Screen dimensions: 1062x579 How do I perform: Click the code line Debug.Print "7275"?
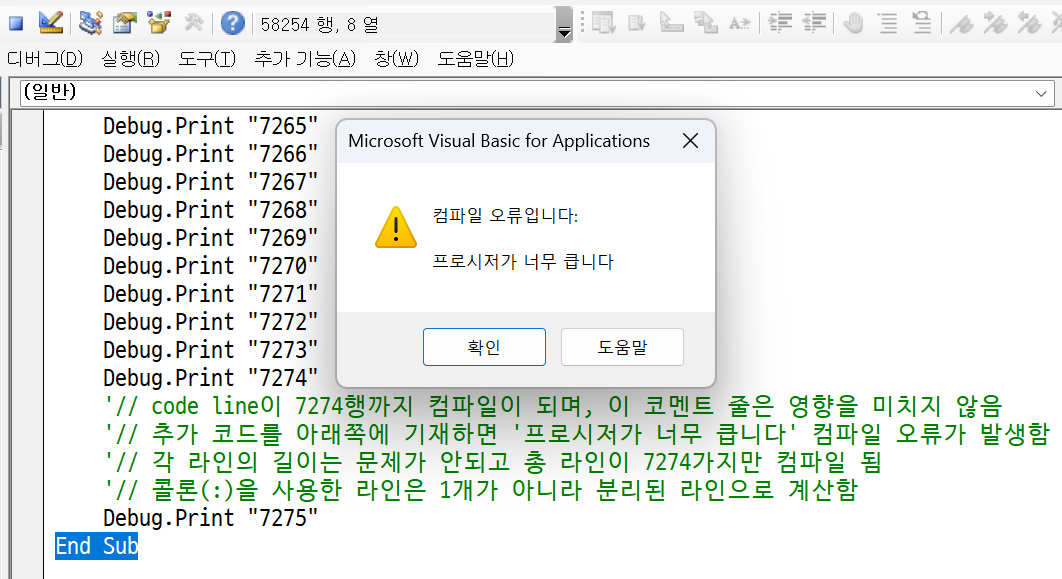(211, 518)
